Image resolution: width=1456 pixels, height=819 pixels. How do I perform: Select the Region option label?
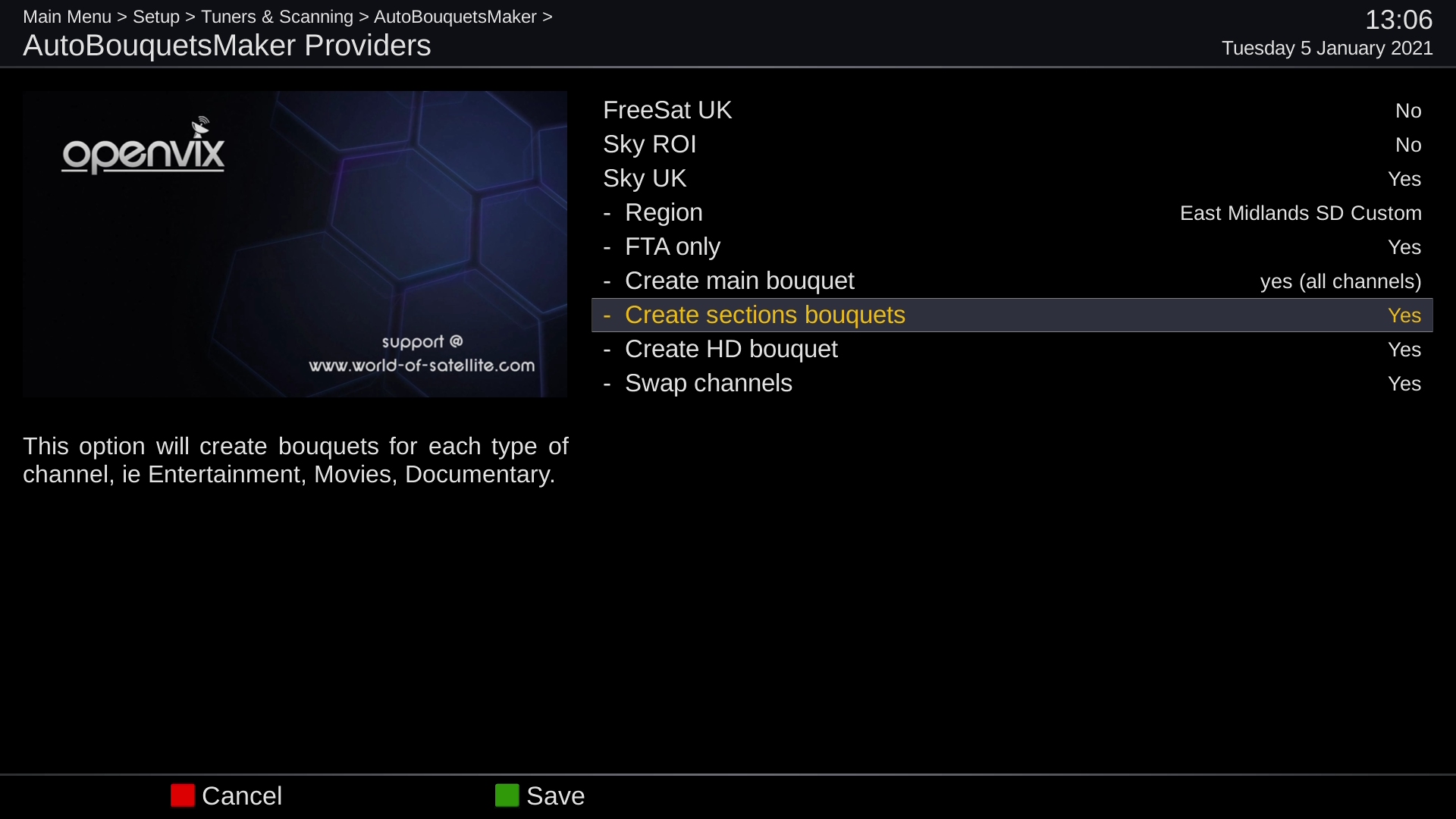[664, 212]
